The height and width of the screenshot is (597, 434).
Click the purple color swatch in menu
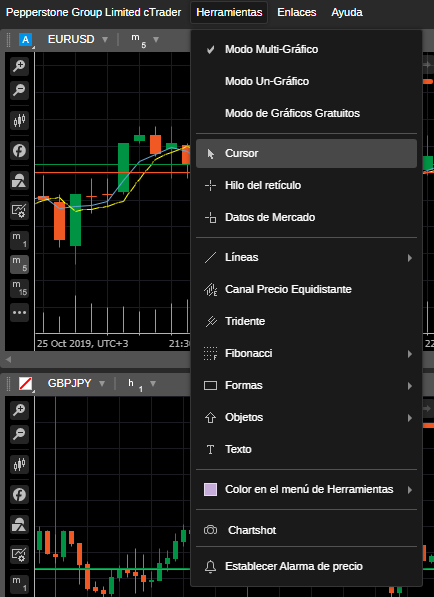[x=211, y=489]
